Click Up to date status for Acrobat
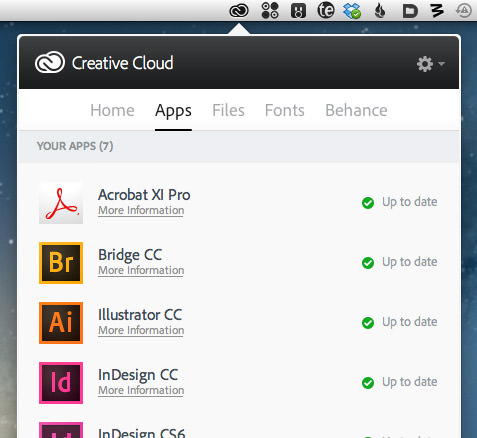 pos(410,202)
